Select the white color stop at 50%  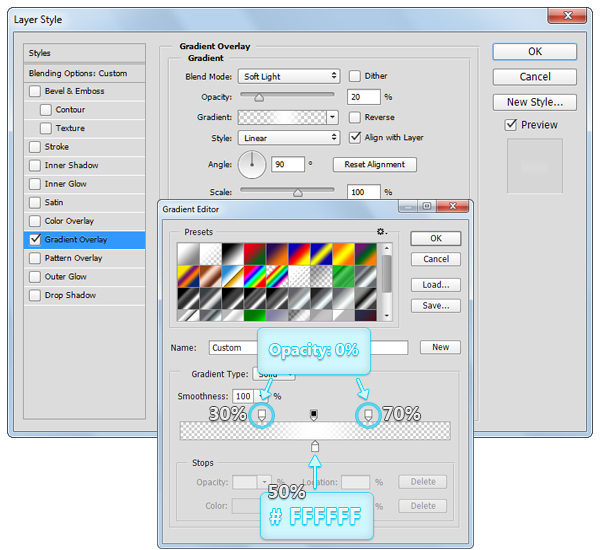[x=315, y=446]
